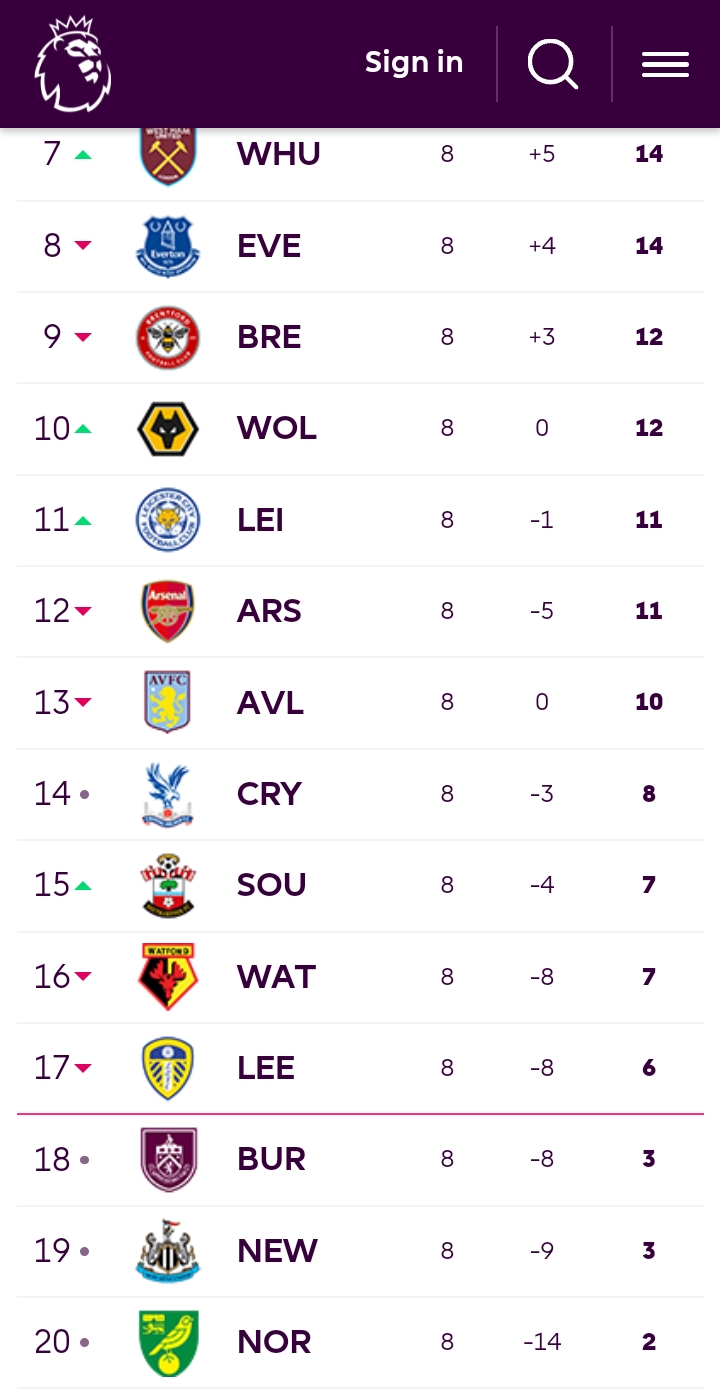The width and height of the screenshot is (720, 1392).
Task: Click the green up arrow beside position 10
Action: click(x=83, y=429)
